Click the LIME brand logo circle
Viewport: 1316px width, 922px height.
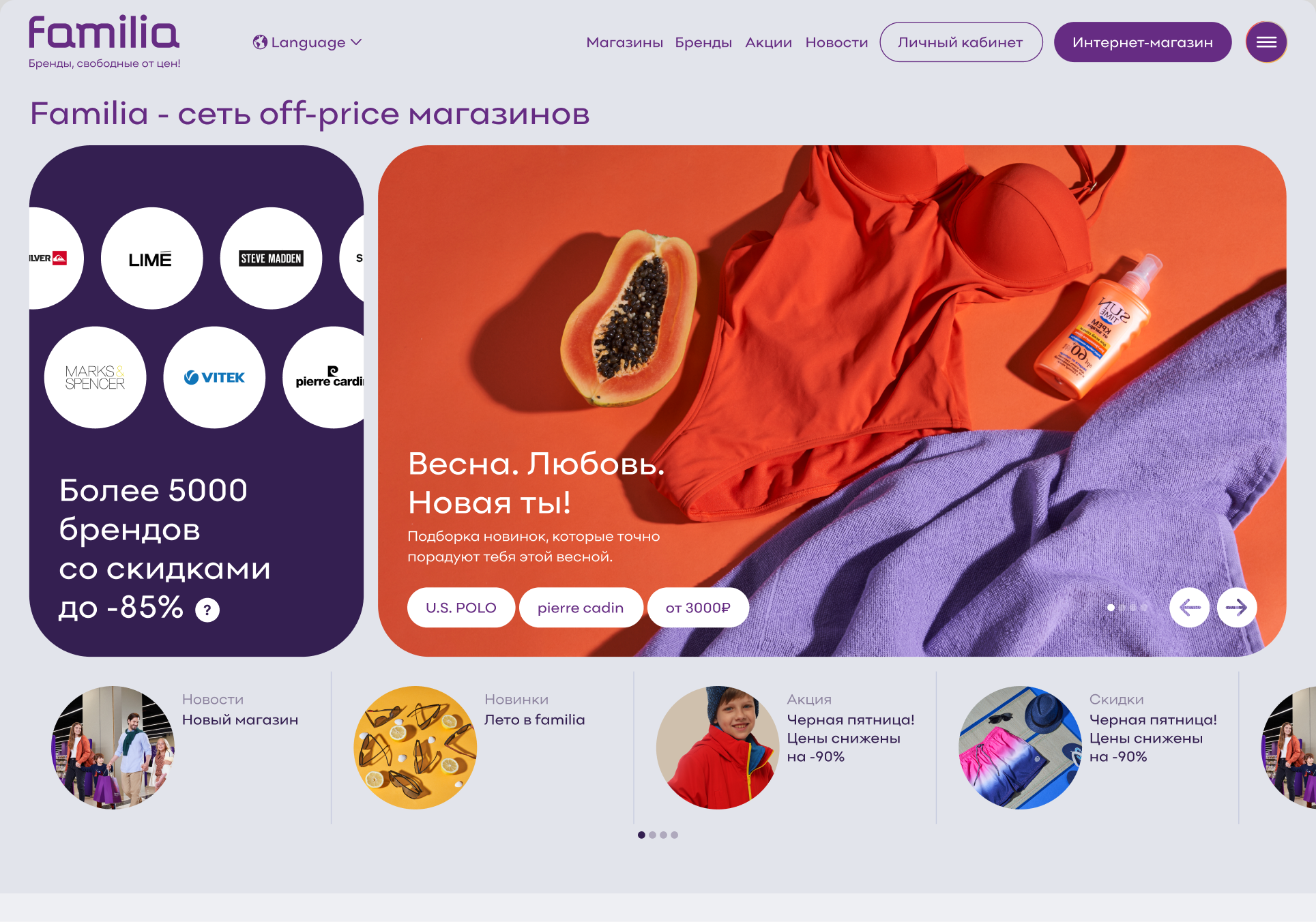pyautogui.click(x=151, y=258)
